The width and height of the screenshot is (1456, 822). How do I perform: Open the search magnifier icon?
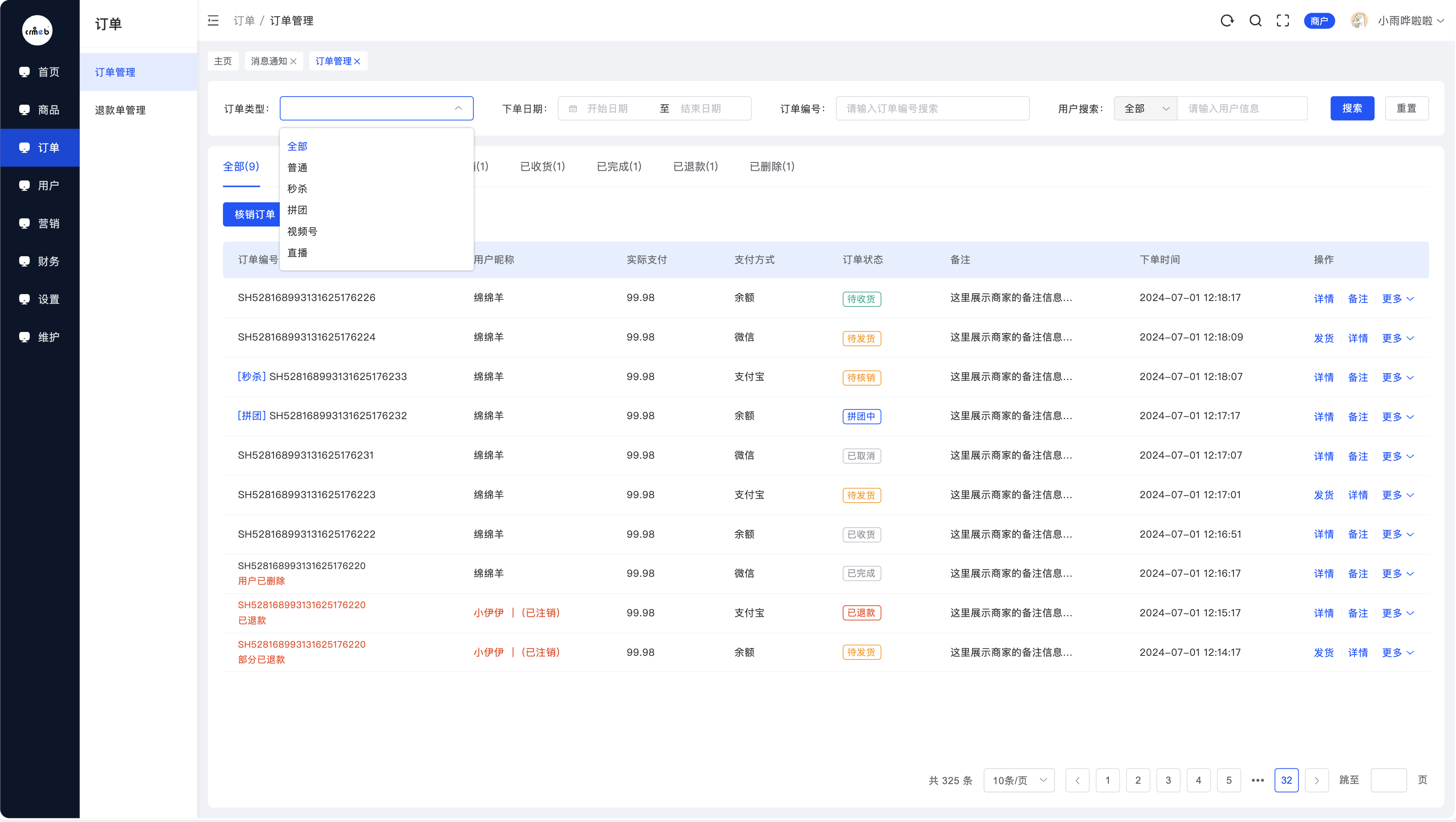[1255, 21]
